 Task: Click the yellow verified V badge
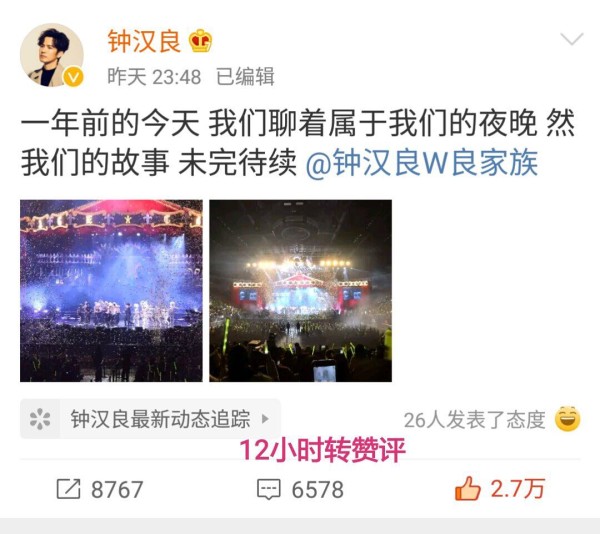click(x=73, y=78)
